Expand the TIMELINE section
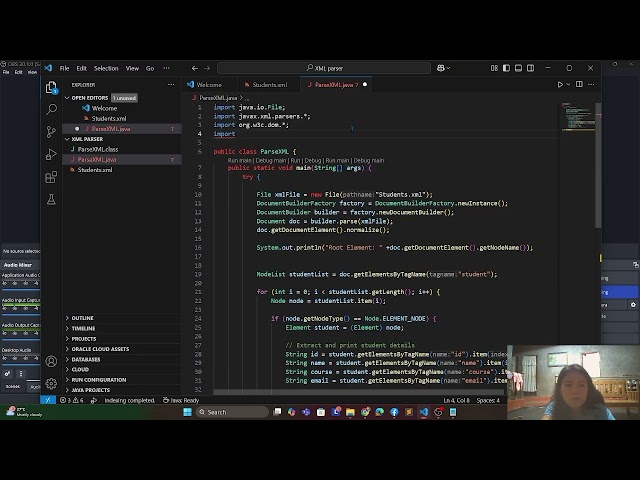The width and height of the screenshot is (640, 480). [83, 328]
